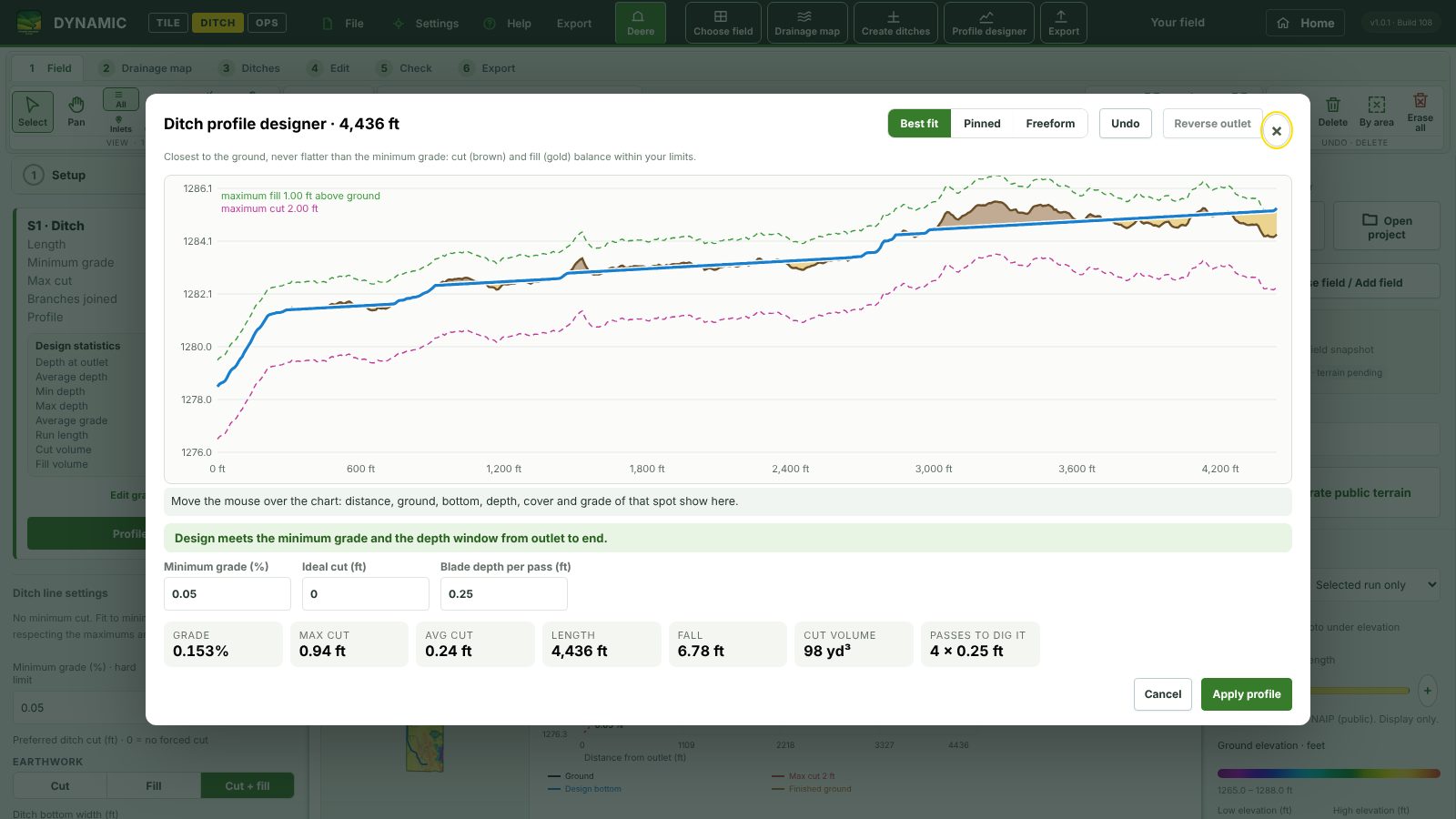Open Choose field in top toolbar
The image size is (1456, 819).
(723, 23)
